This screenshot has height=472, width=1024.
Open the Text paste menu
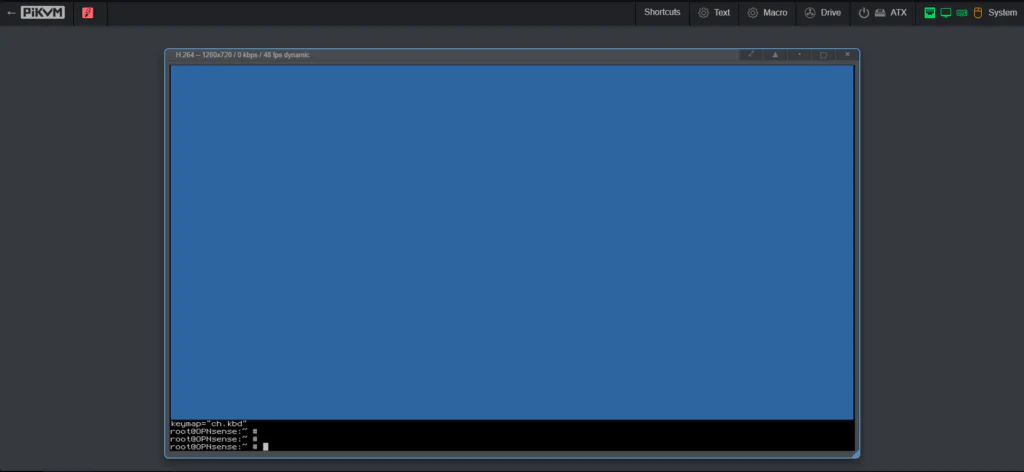click(721, 13)
